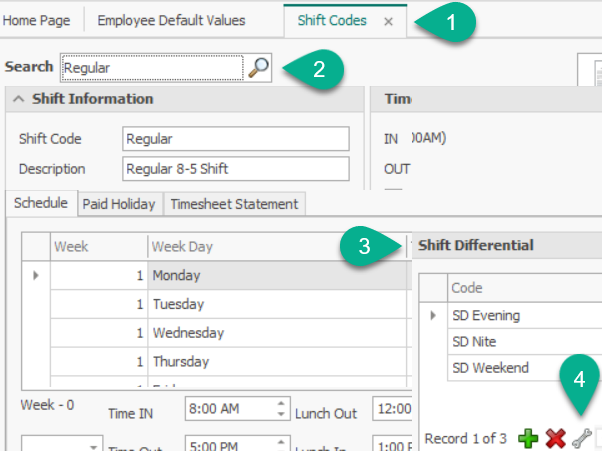
Task: Open the Timesheet Statement tab
Action: click(x=234, y=204)
